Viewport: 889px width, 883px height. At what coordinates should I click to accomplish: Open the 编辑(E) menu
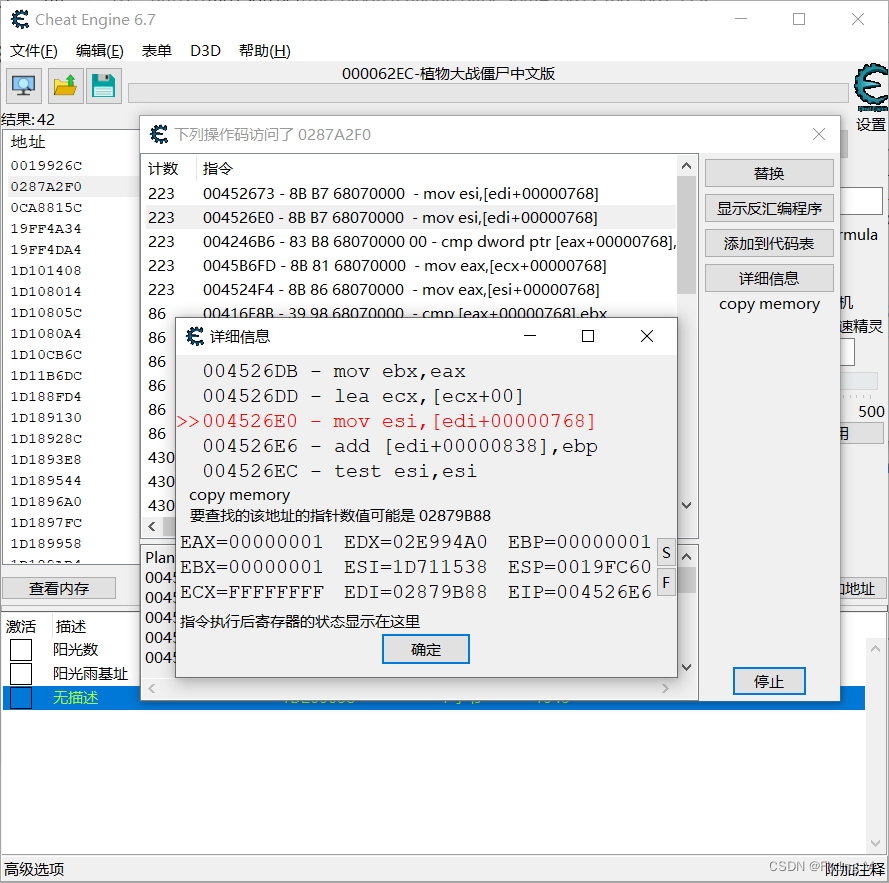coord(99,51)
